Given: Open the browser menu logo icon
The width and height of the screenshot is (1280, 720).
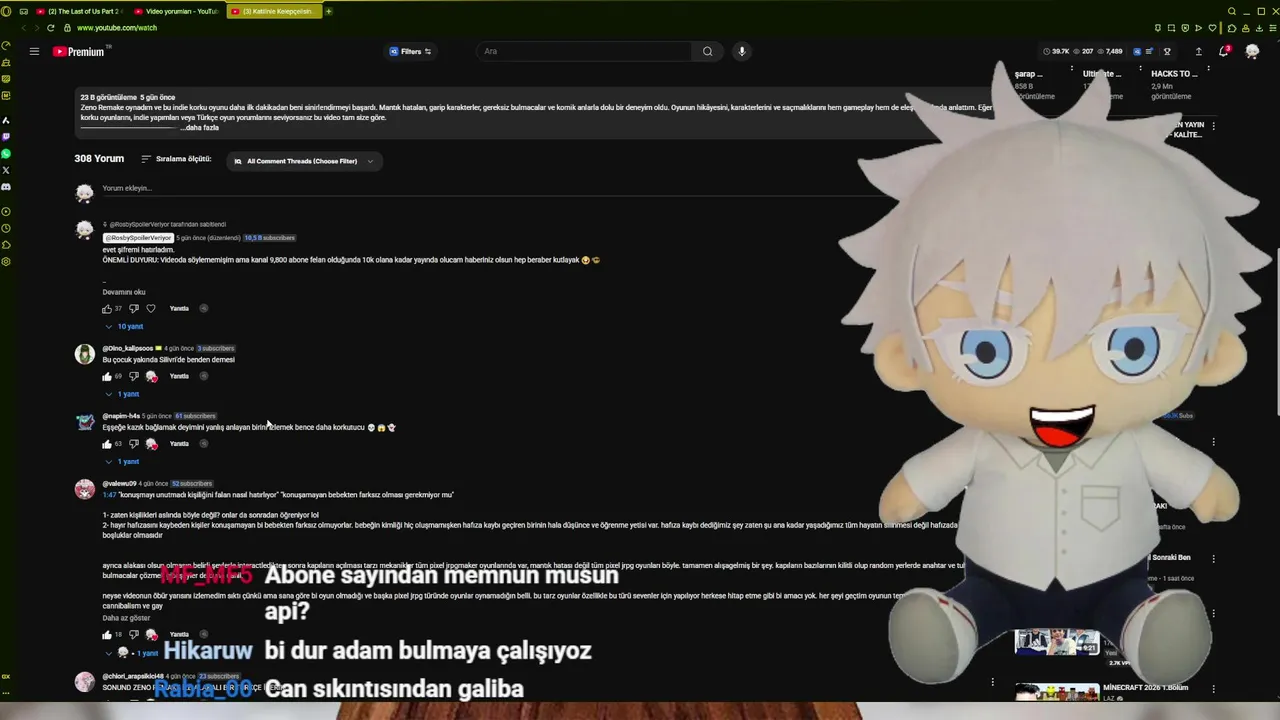Looking at the screenshot, I should [x=8, y=11].
